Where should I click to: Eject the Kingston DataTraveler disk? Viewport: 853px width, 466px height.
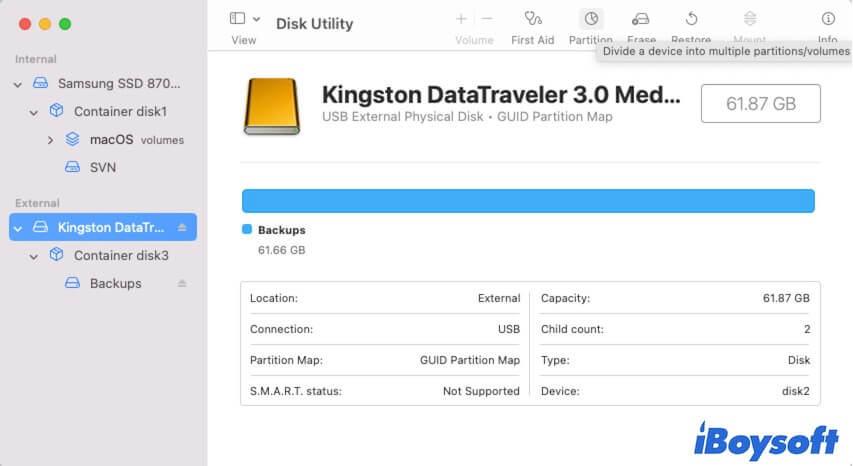(182, 227)
